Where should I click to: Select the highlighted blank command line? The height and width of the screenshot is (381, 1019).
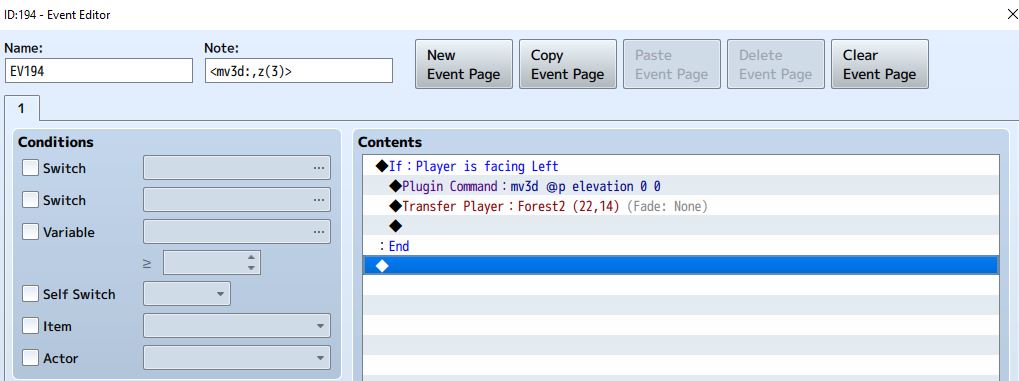point(680,265)
